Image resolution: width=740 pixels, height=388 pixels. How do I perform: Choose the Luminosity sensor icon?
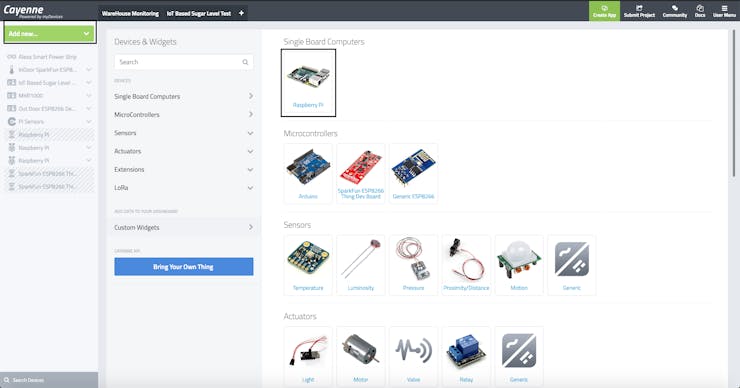tap(361, 265)
